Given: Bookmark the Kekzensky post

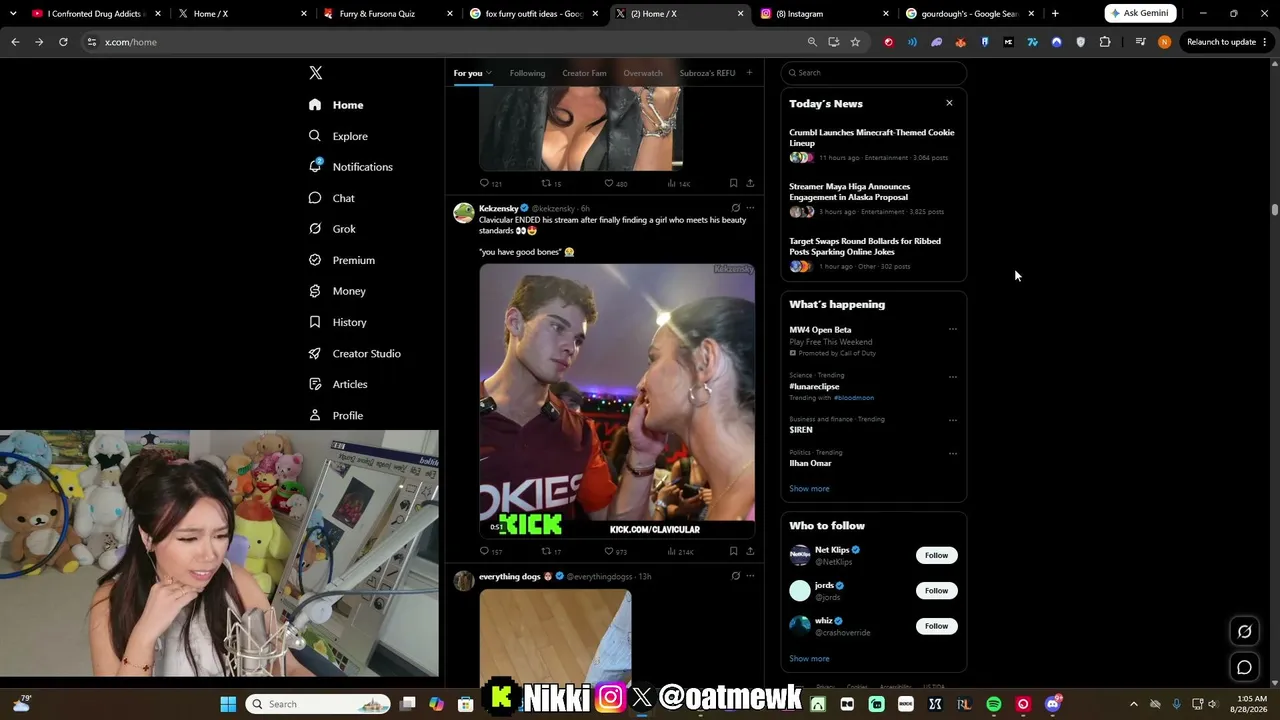Looking at the screenshot, I should 733,551.
